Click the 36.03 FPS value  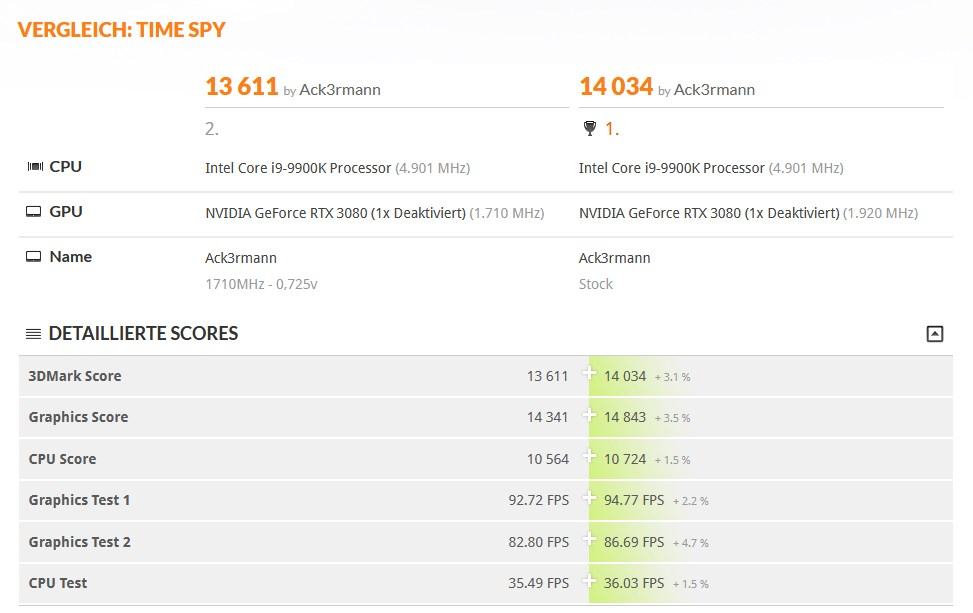[x=634, y=583]
